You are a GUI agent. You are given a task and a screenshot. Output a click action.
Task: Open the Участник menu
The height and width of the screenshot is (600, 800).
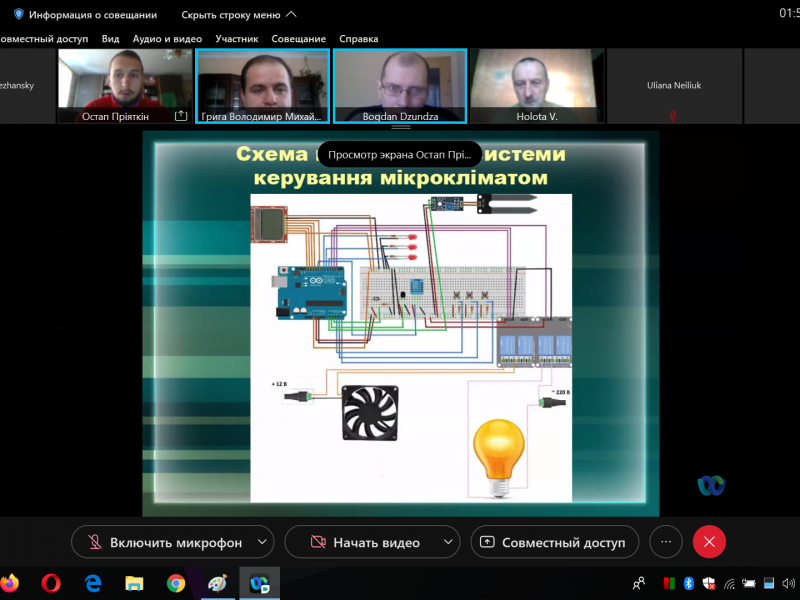[237, 39]
